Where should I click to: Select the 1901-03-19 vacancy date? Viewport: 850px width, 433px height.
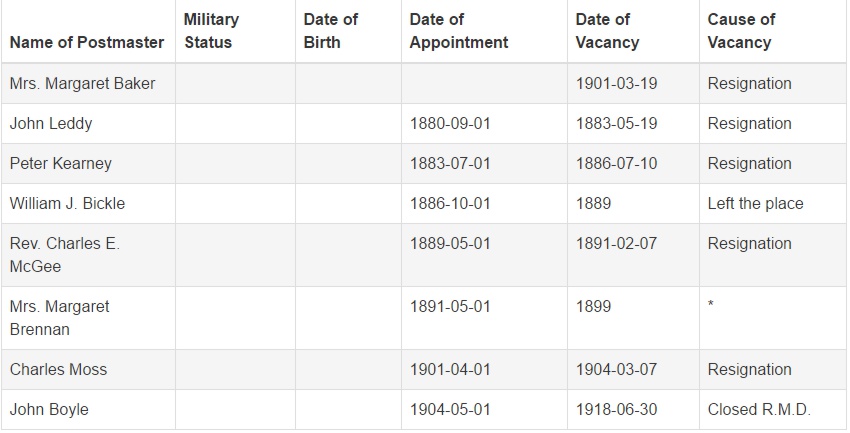(x=616, y=83)
